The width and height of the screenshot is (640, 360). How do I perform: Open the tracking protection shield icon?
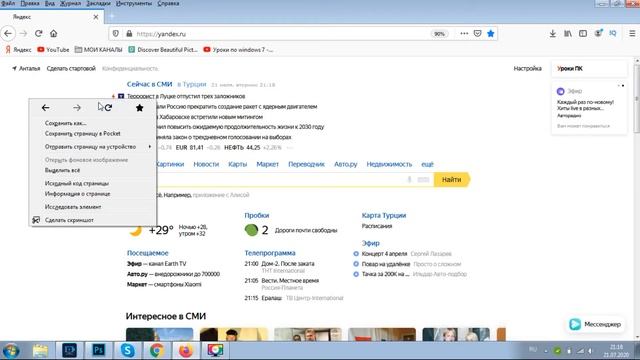pyautogui.click(x=116, y=34)
